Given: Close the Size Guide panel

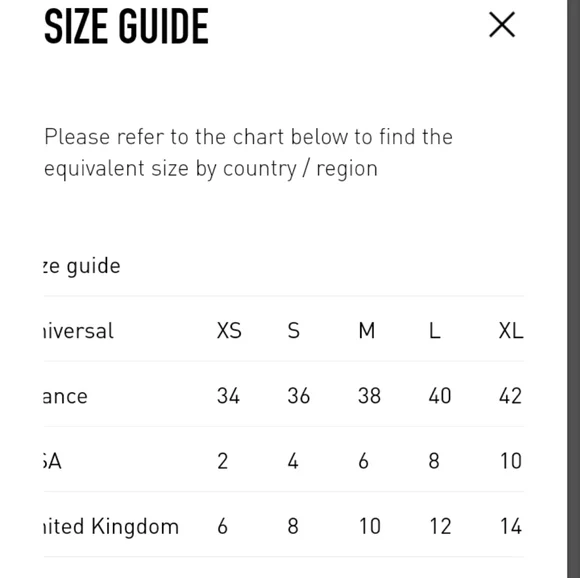Looking at the screenshot, I should coord(502,25).
